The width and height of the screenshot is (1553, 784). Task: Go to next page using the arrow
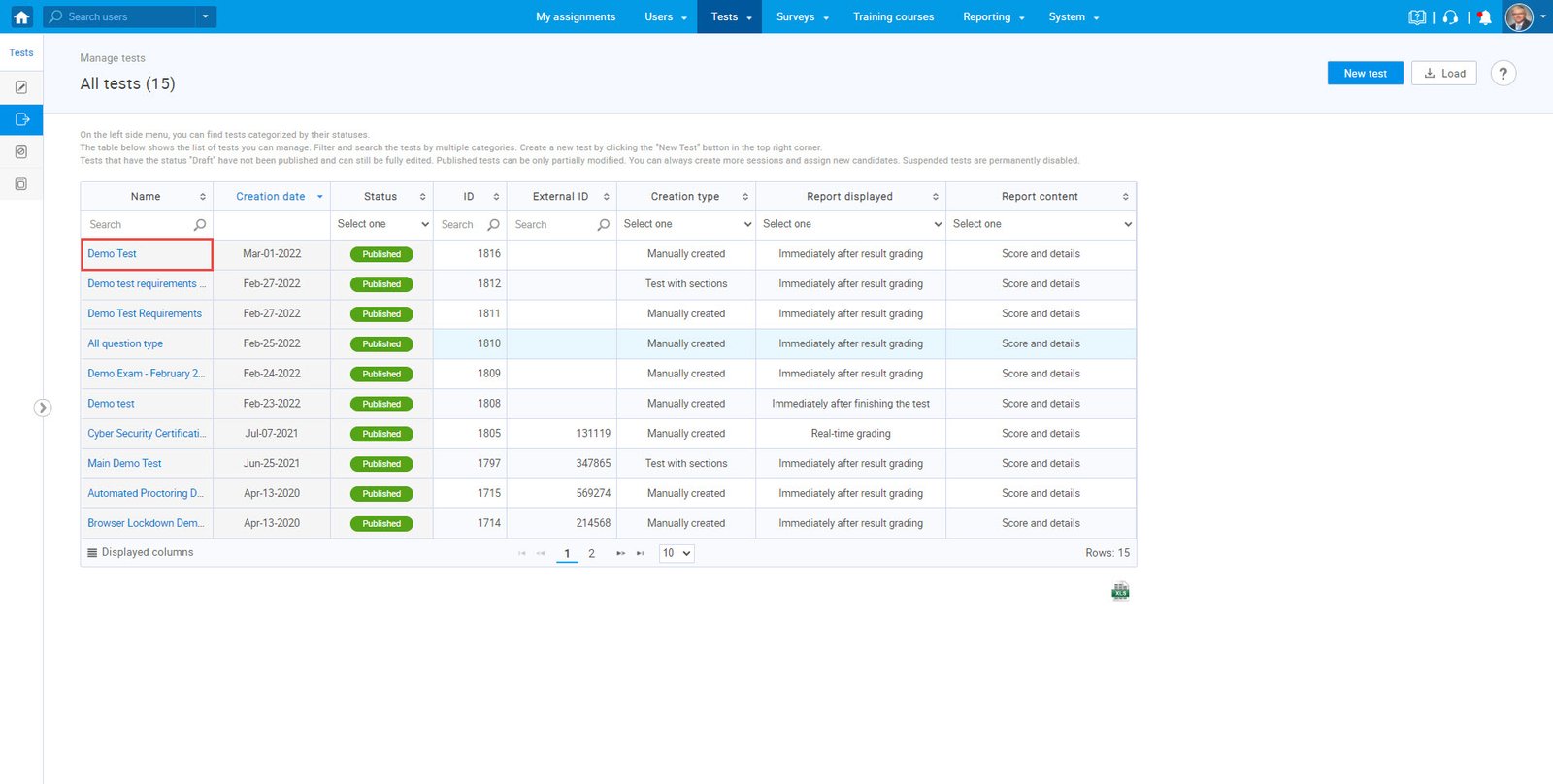click(620, 553)
